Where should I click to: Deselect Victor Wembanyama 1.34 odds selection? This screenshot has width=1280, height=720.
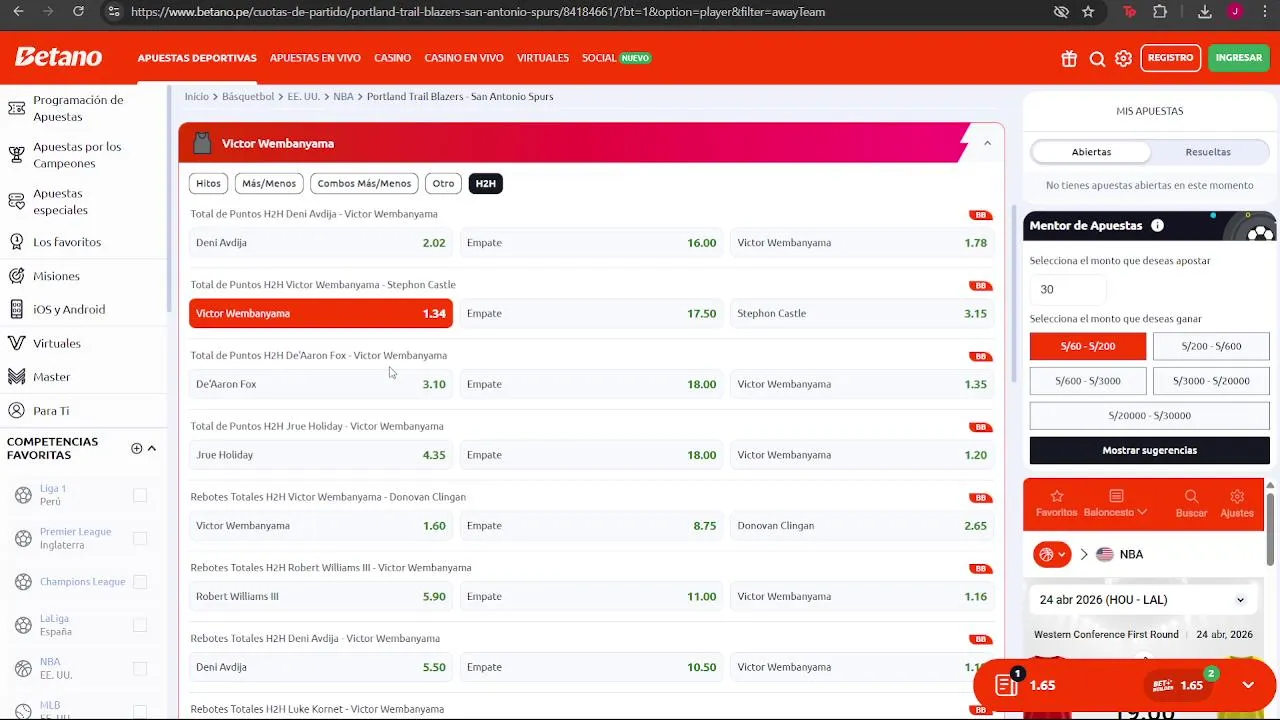tap(321, 313)
